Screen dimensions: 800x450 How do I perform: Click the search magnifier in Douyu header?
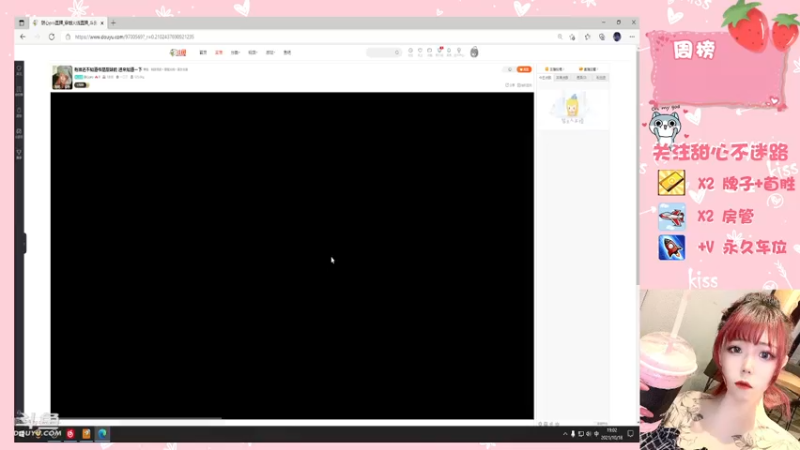397,52
